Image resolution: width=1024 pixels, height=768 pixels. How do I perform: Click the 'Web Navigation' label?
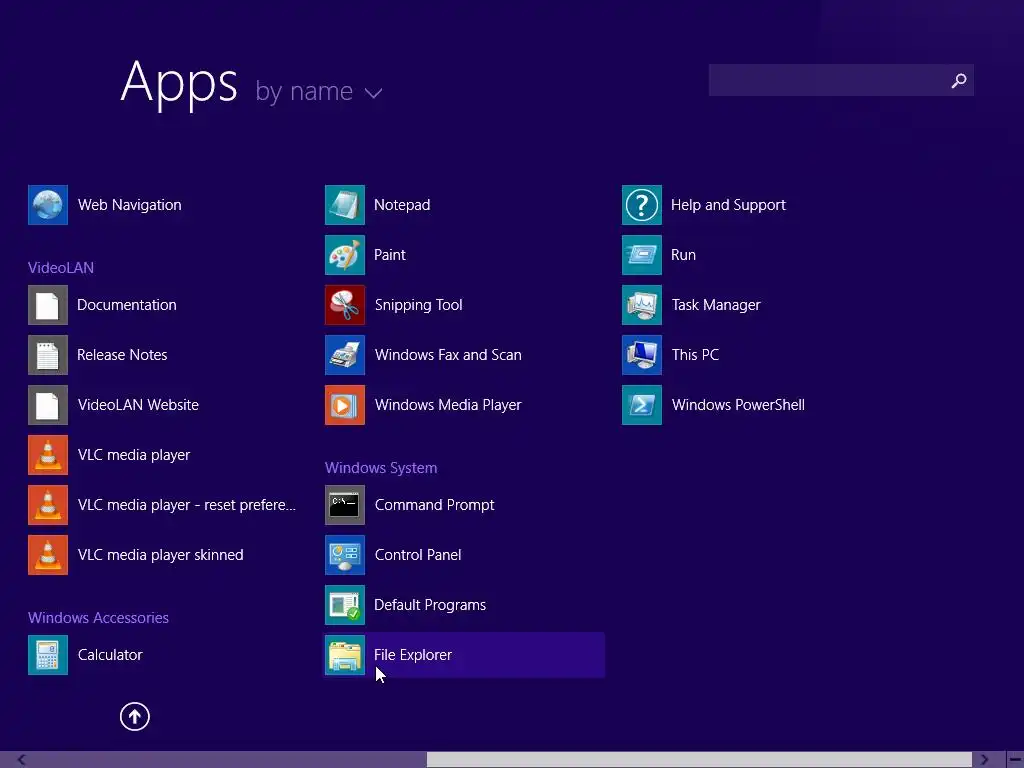(x=129, y=205)
